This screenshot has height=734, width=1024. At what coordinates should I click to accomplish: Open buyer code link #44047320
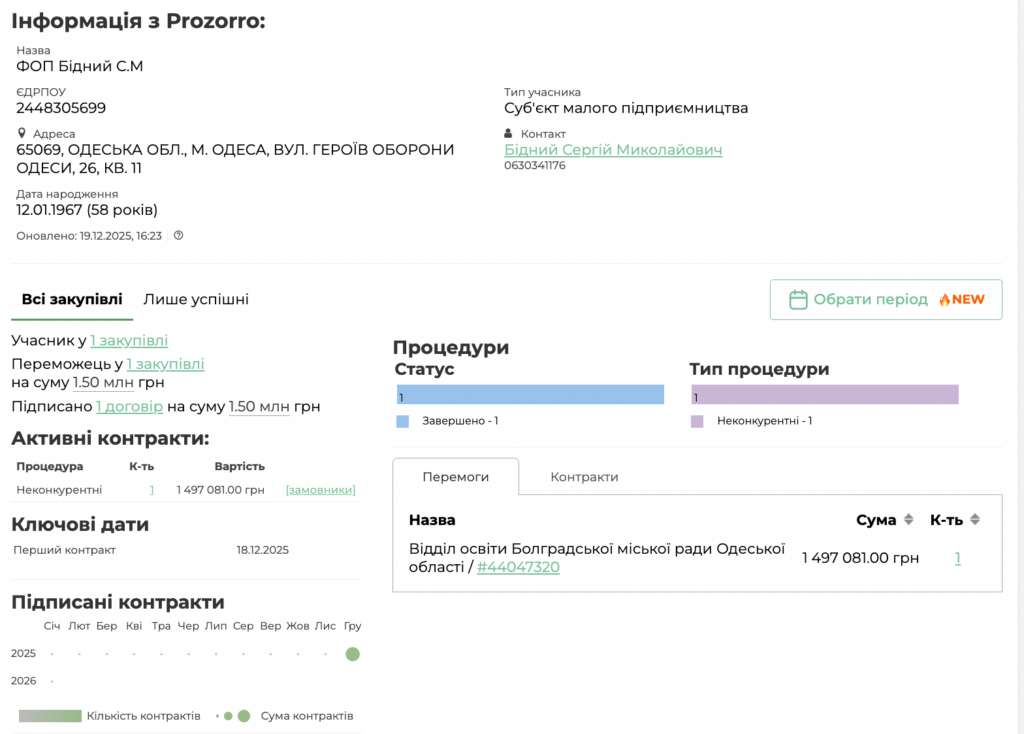pos(518,567)
